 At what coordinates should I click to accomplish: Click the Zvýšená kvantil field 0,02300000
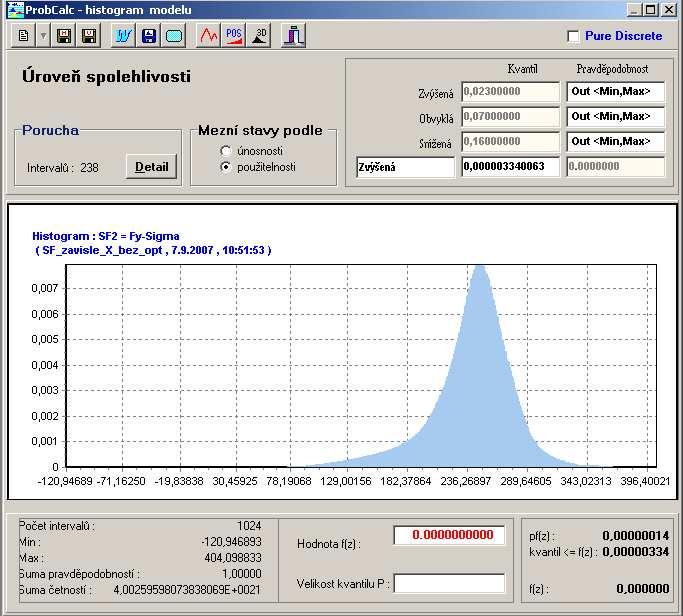coord(511,91)
